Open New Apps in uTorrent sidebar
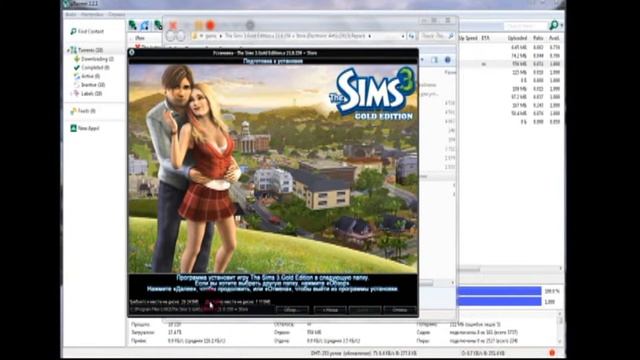 click(84, 128)
